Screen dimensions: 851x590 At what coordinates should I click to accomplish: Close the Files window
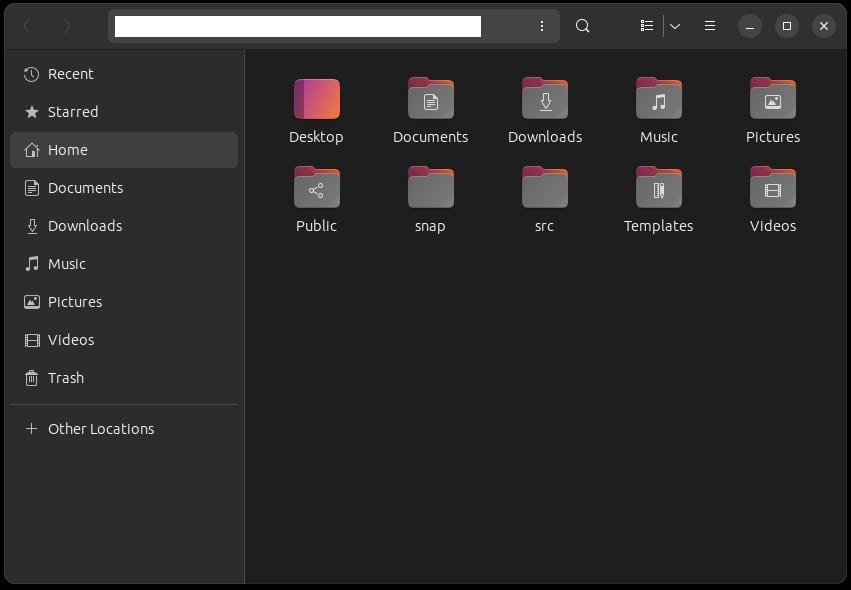tap(823, 26)
